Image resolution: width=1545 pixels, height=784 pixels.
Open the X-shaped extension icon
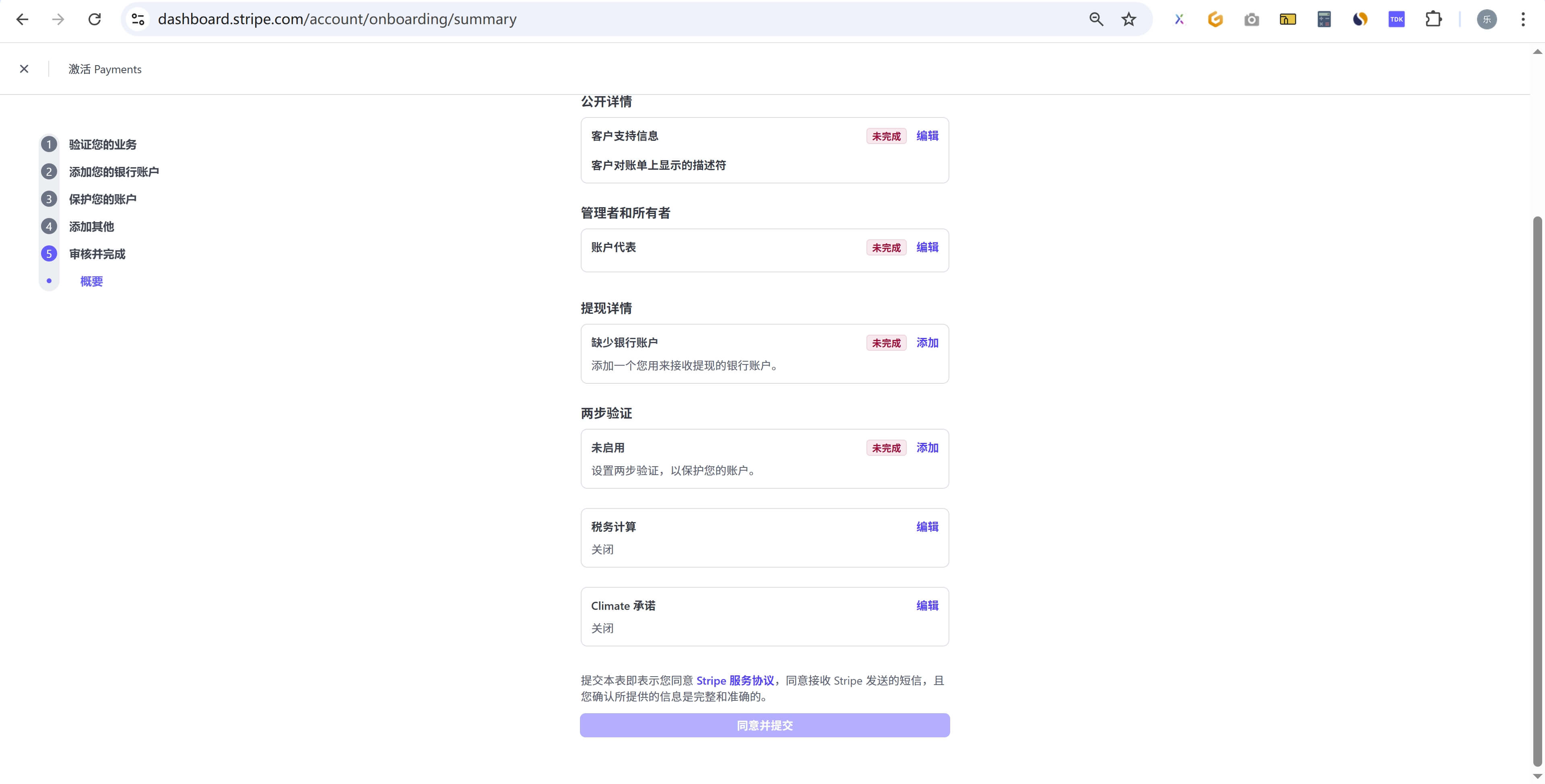1179,19
